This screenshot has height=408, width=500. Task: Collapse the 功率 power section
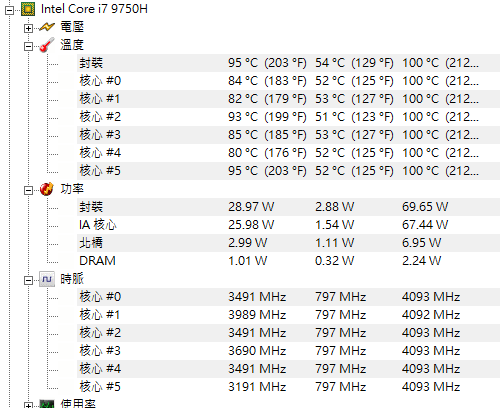pyautogui.click(x=28, y=191)
